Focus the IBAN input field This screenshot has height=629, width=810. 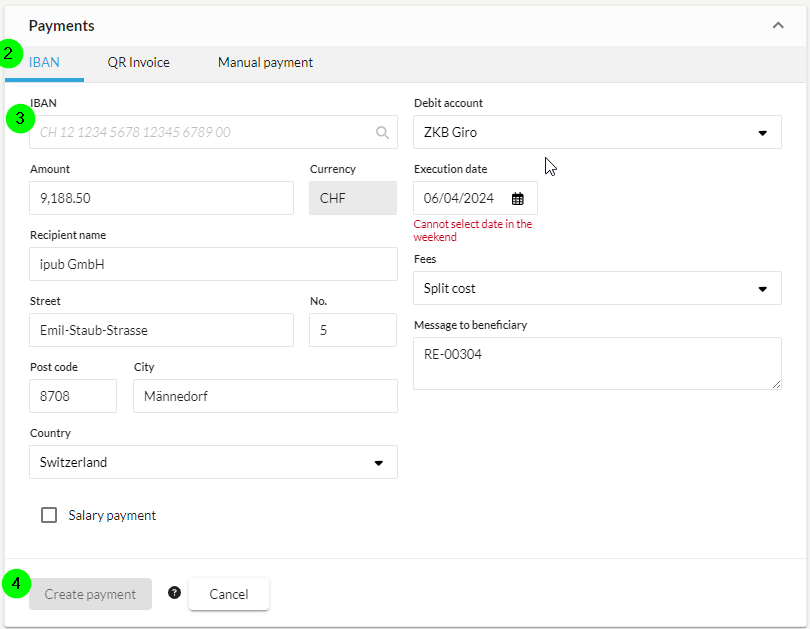(213, 132)
